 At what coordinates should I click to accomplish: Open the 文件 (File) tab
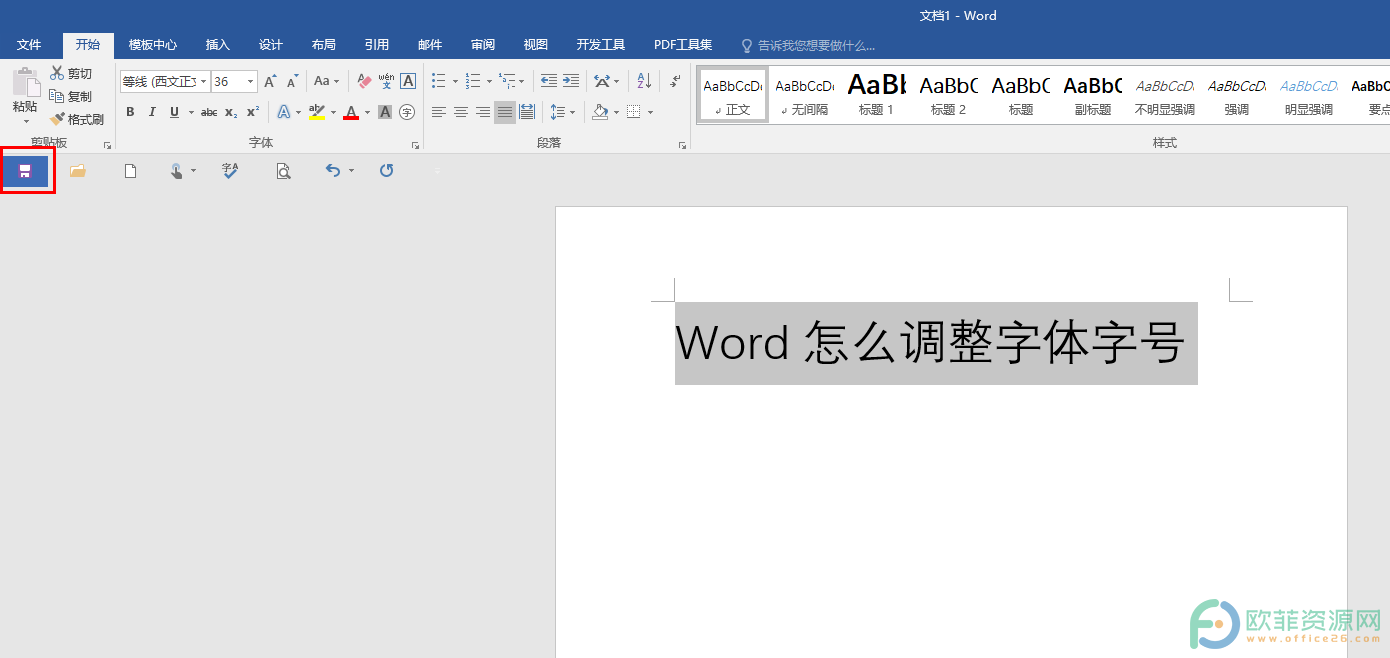(x=29, y=45)
